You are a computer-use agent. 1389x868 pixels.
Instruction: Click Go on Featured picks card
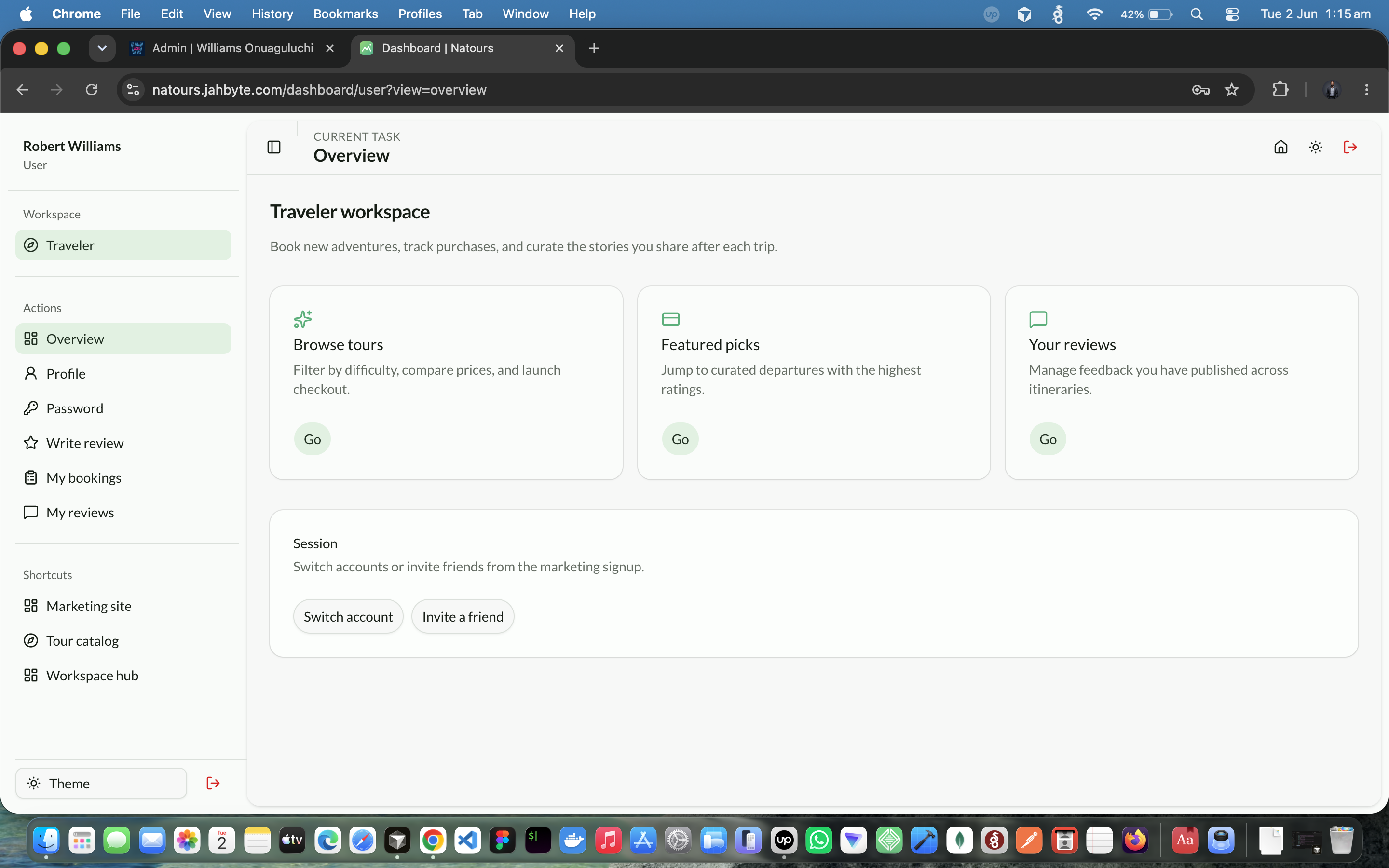click(x=680, y=439)
